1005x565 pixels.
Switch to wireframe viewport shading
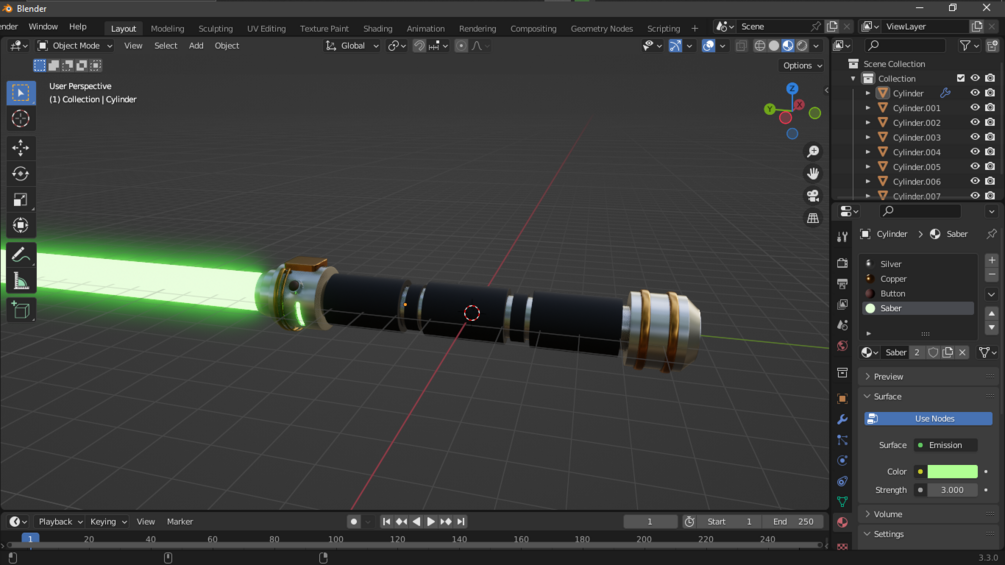click(760, 45)
